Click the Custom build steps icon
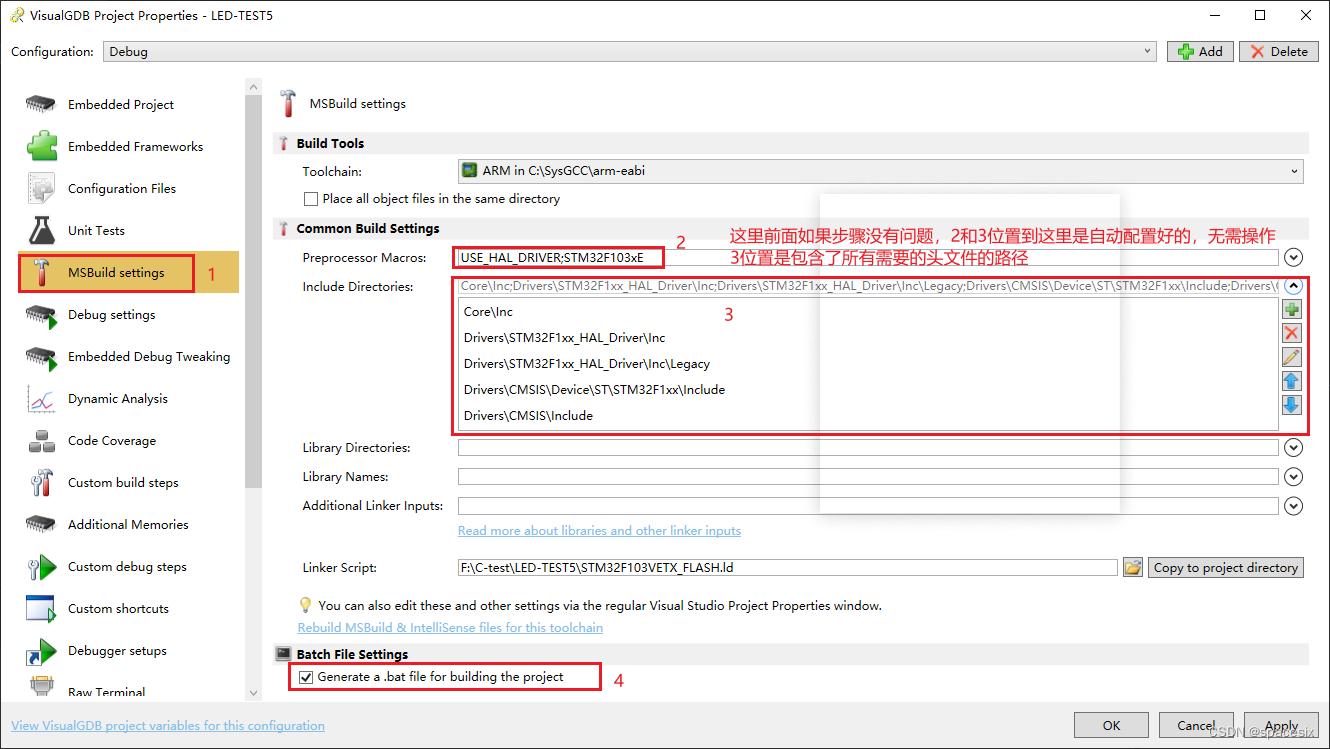The width and height of the screenshot is (1330, 749). click(x=41, y=483)
